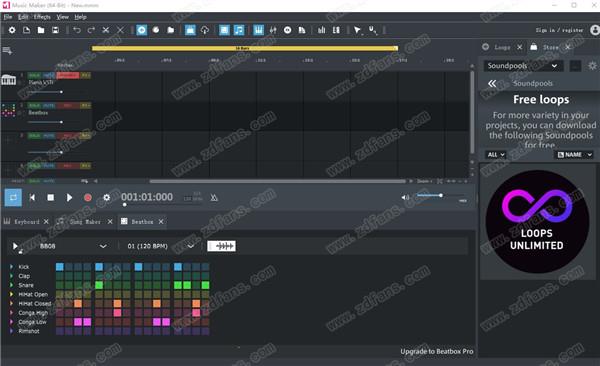Image resolution: width=600 pixels, height=366 pixels.
Task: Toggle the piano Keyboard view icon
Action: click(x=259, y=30)
